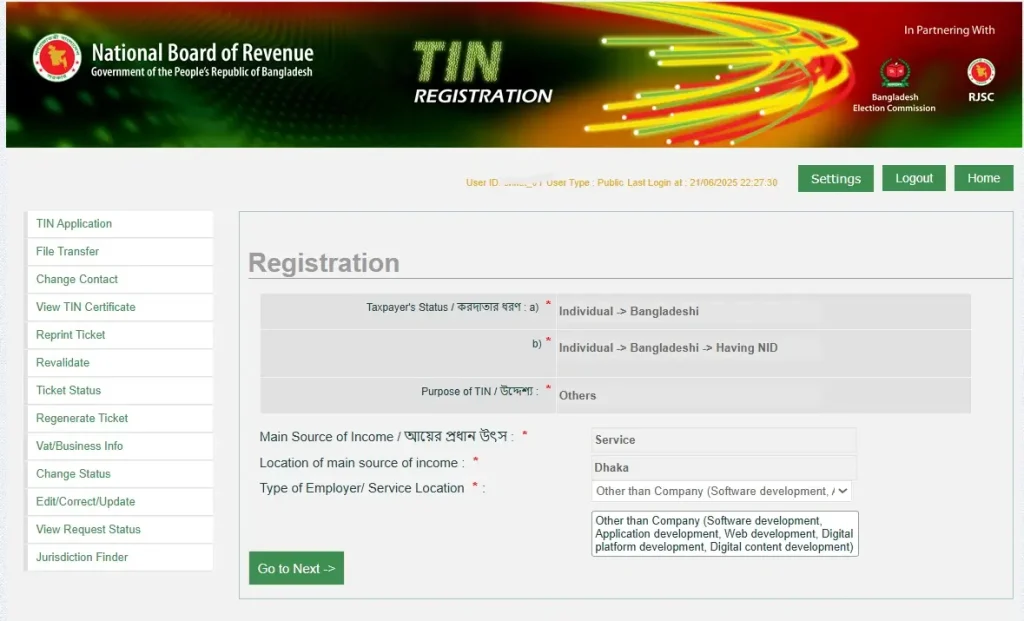
Task: Open the Settings page
Action: [x=835, y=179]
